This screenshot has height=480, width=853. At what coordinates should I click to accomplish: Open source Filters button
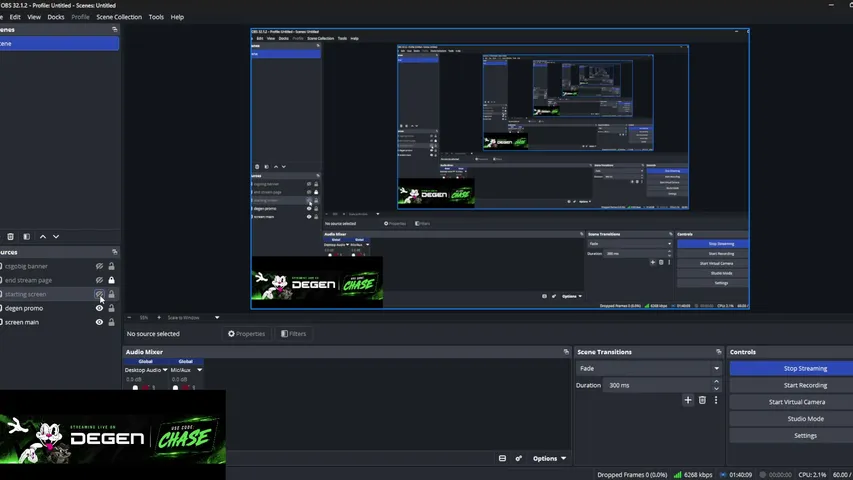293,334
